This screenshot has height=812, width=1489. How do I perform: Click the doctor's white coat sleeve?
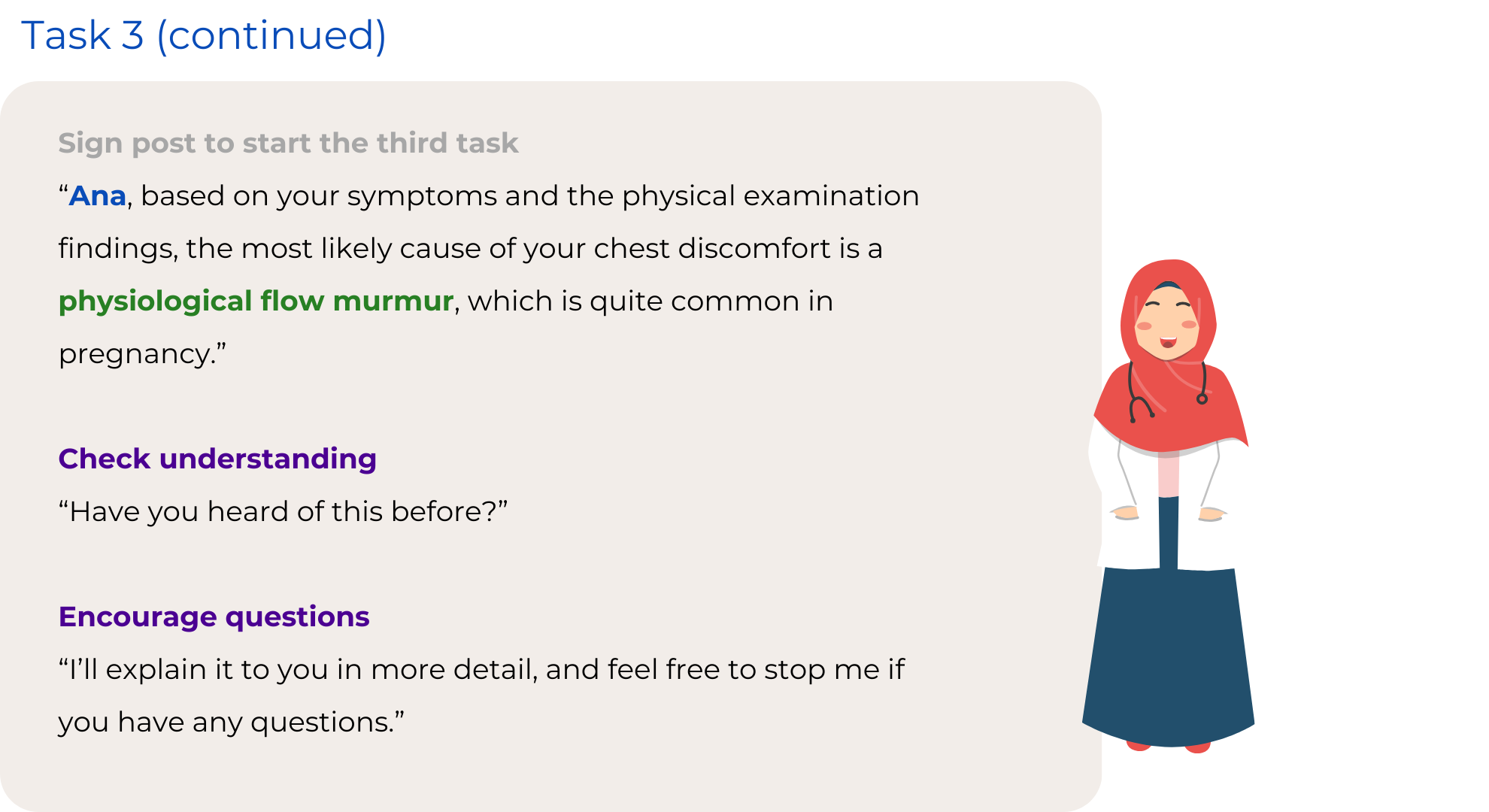point(1109,466)
